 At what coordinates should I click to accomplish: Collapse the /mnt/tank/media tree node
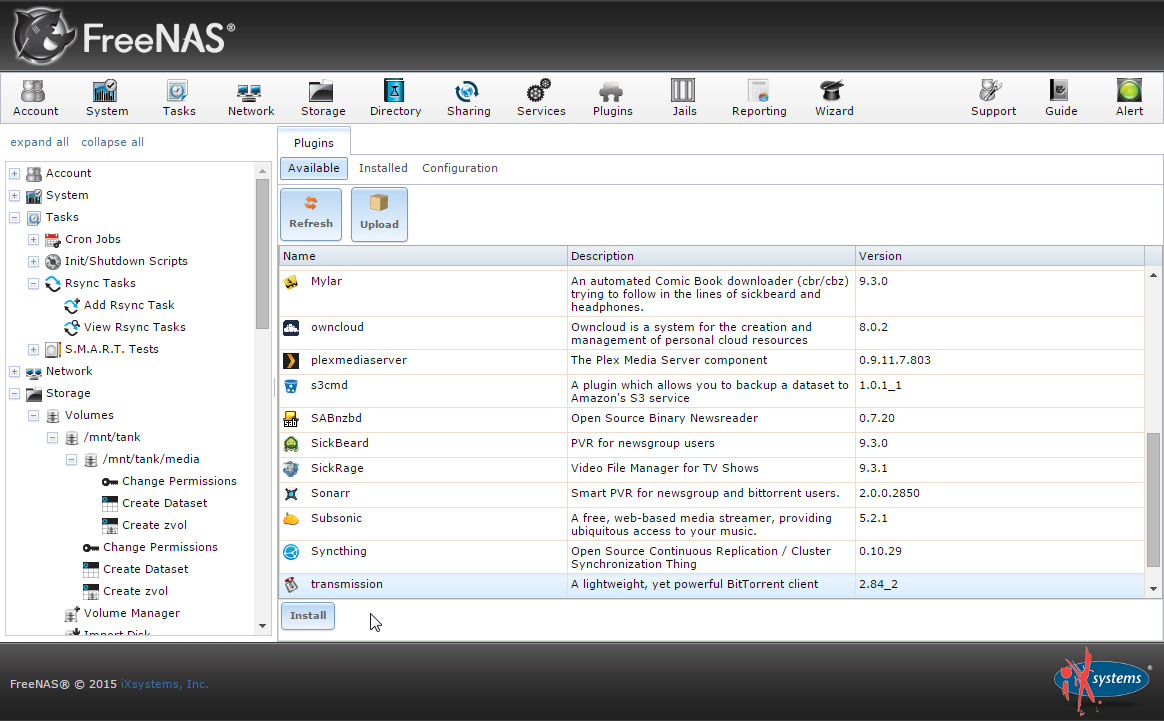pos(71,460)
